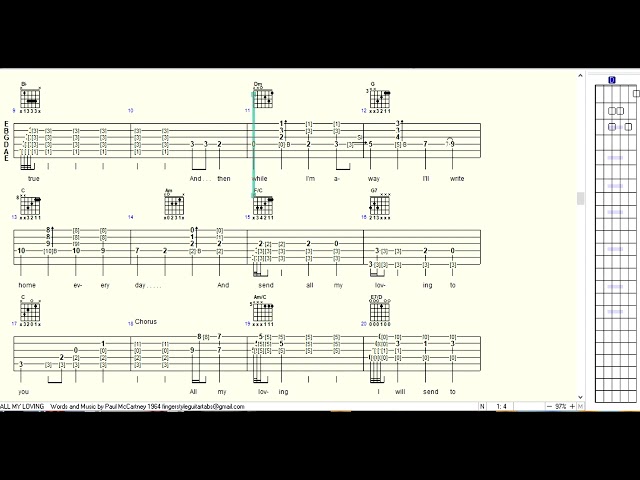Screen dimensions: 640x480
Task: Click measure number 10
Action: [131, 111]
